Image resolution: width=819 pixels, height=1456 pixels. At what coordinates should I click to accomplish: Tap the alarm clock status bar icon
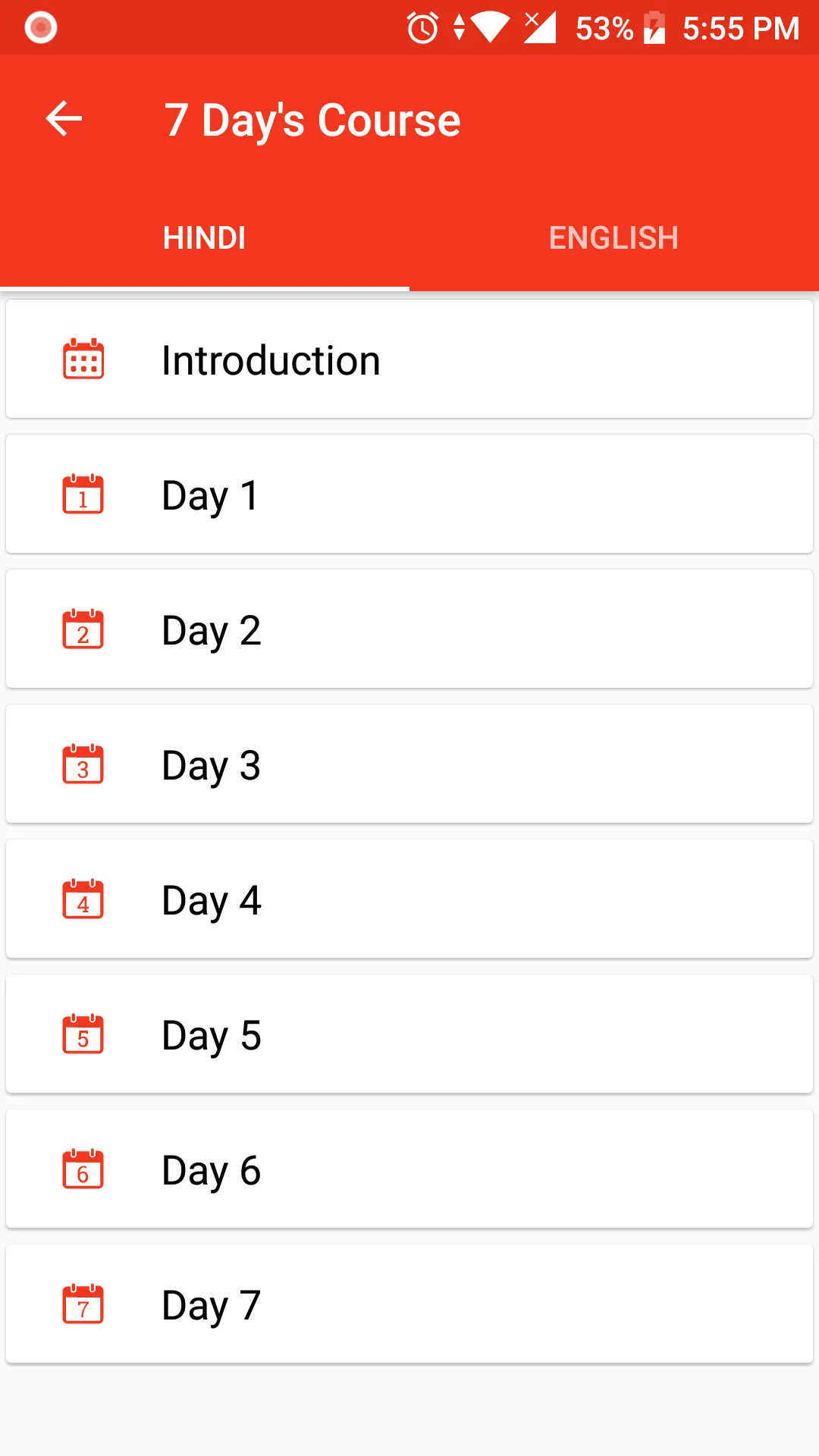tap(422, 28)
